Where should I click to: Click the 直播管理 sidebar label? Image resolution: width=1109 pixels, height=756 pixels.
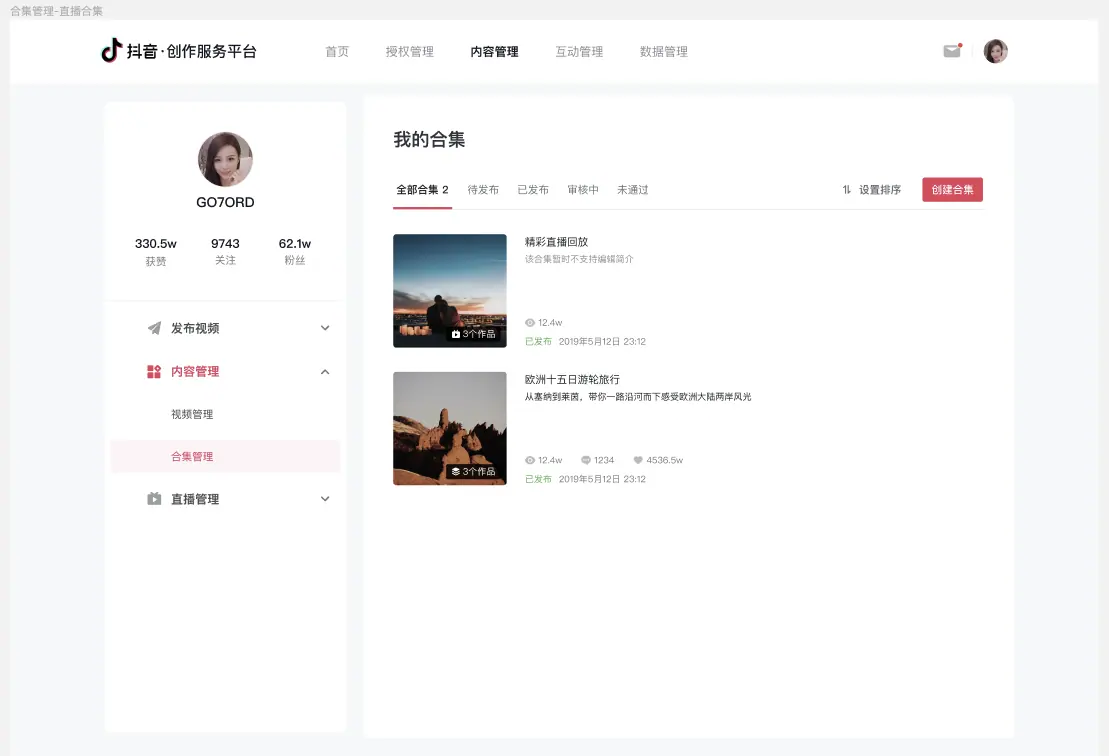pos(194,499)
